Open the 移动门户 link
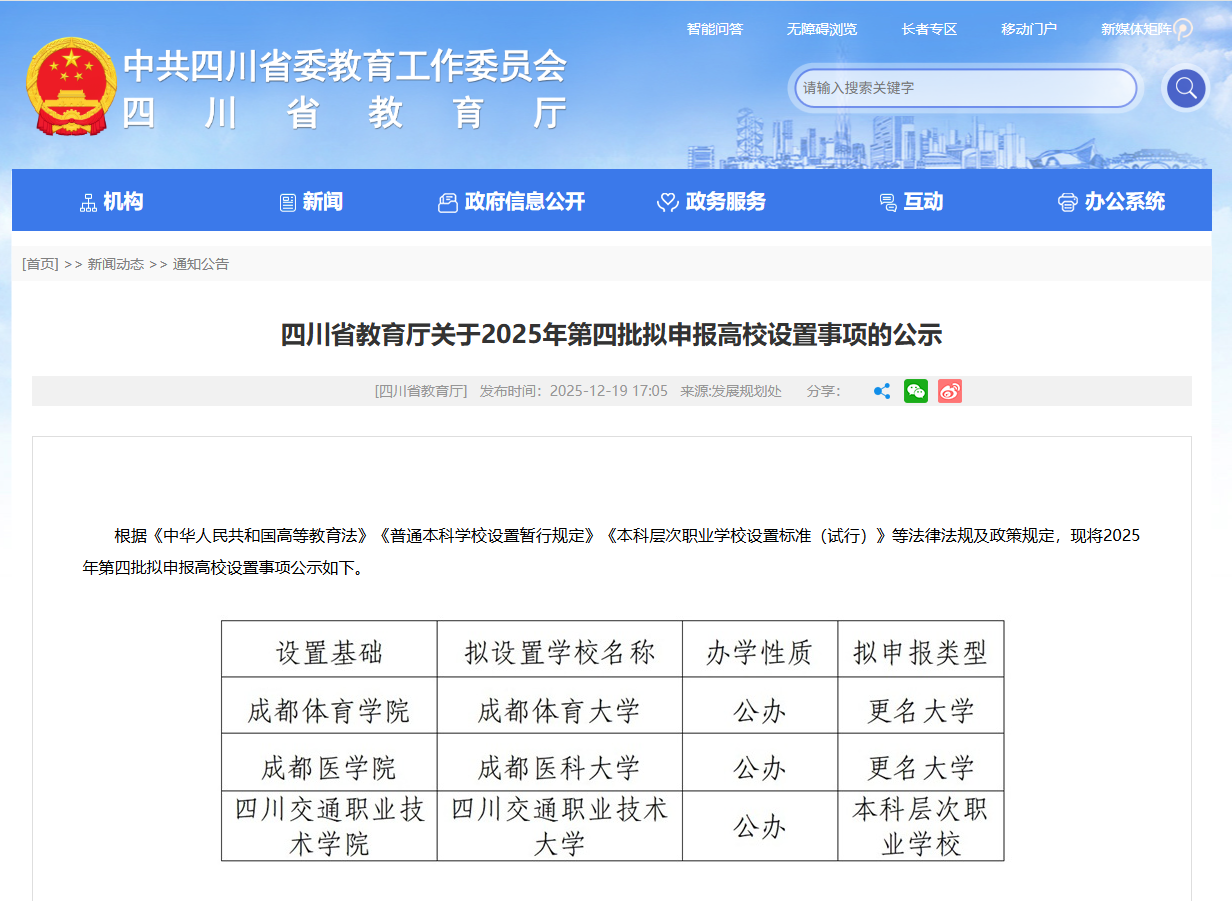 point(1028,29)
